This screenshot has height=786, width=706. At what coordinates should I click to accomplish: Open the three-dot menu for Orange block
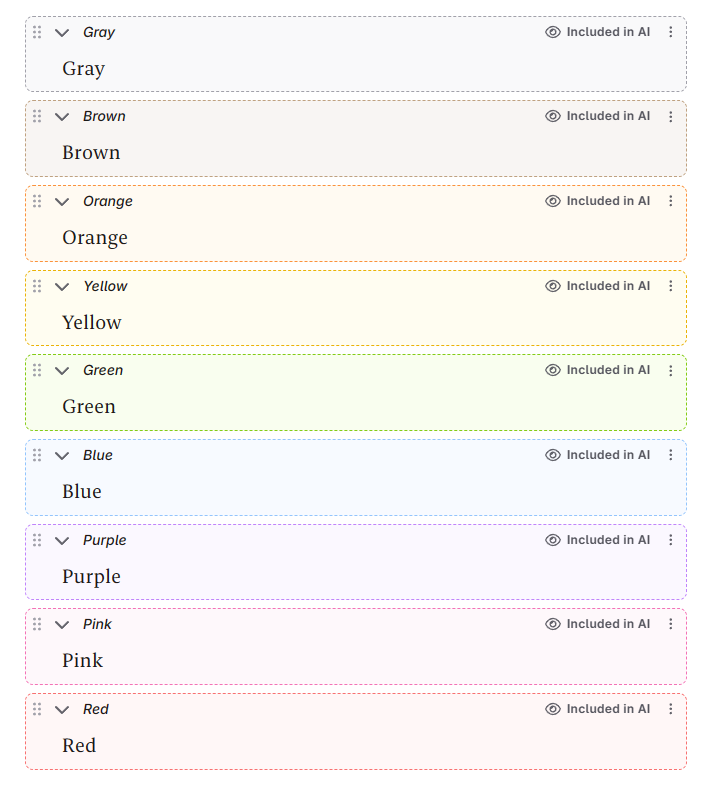pyautogui.click(x=670, y=201)
